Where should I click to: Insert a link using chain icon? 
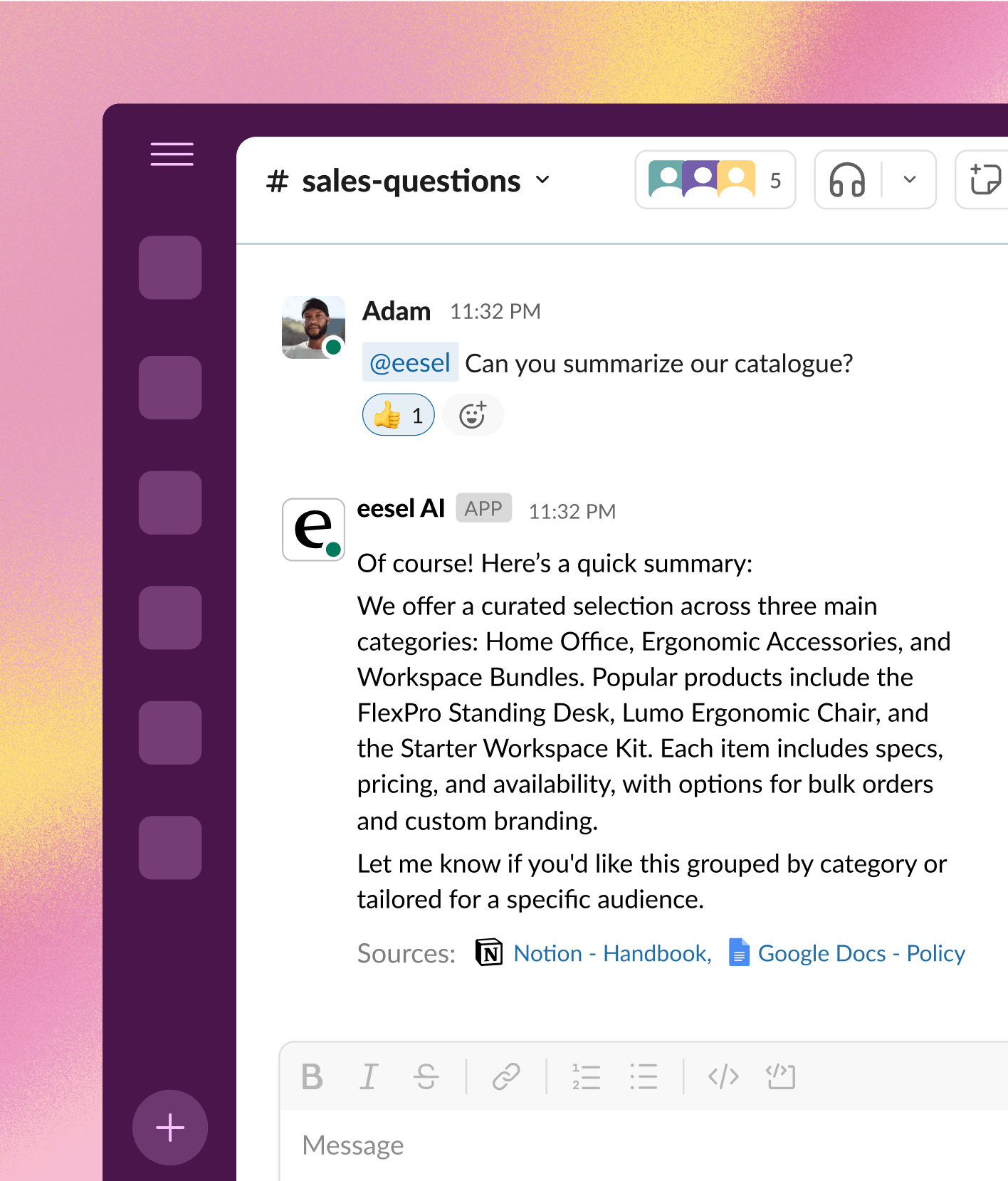pos(506,1076)
